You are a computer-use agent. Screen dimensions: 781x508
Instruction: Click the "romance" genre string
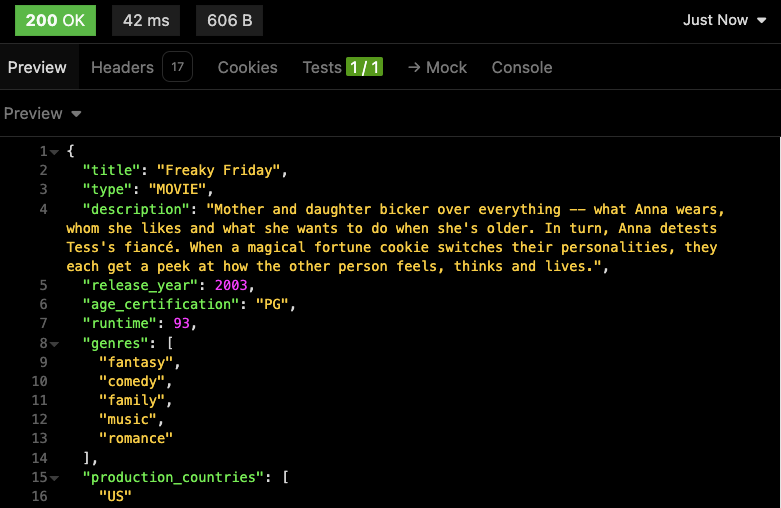click(x=136, y=438)
